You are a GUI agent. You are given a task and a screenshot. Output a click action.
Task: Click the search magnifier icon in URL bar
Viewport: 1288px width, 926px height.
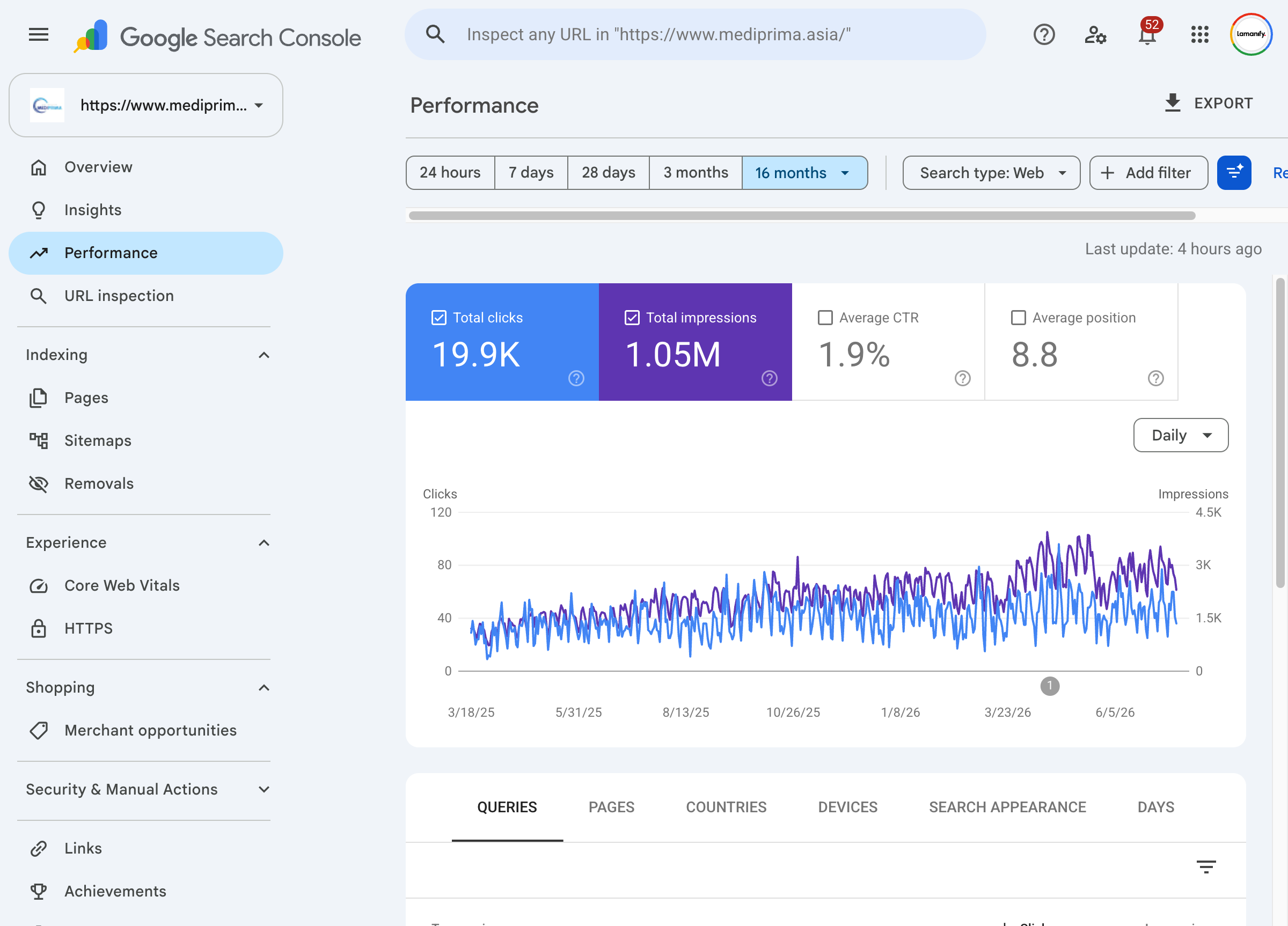pyautogui.click(x=435, y=35)
